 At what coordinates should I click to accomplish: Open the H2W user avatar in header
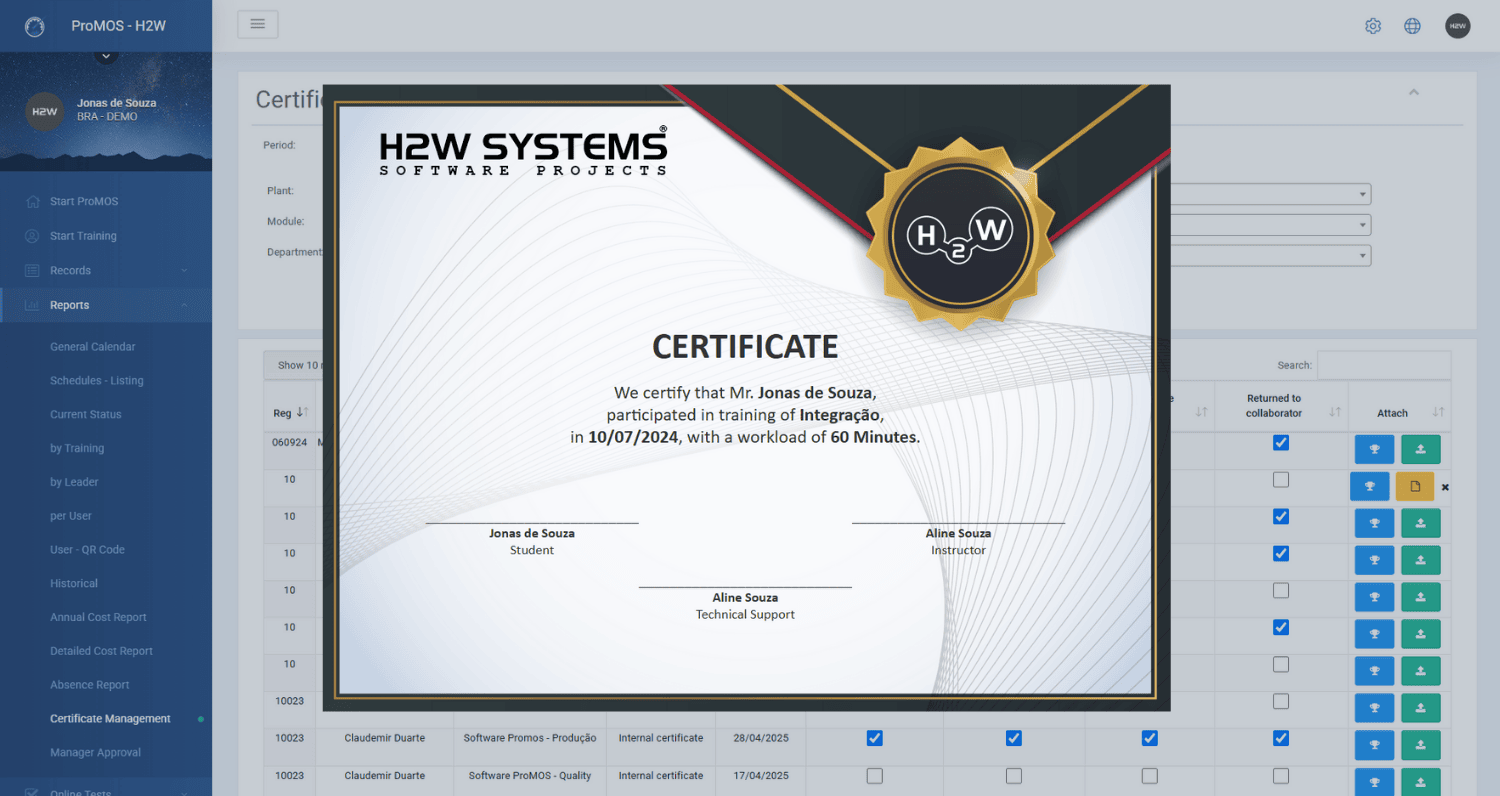[x=1457, y=26]
